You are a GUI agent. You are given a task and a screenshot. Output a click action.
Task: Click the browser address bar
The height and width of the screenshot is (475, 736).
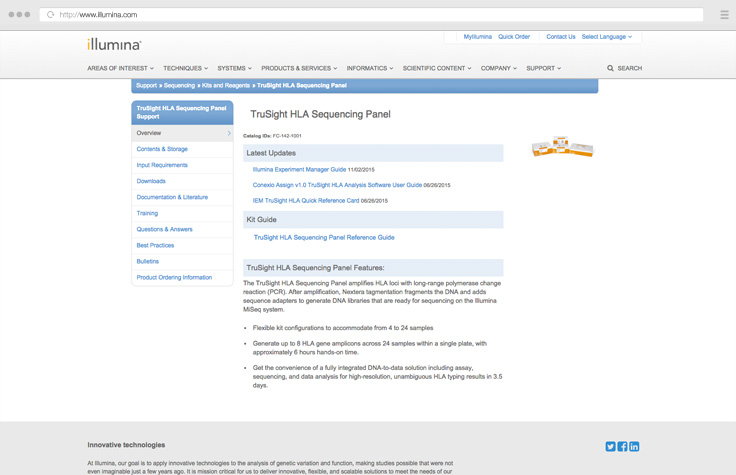point(370,15)
